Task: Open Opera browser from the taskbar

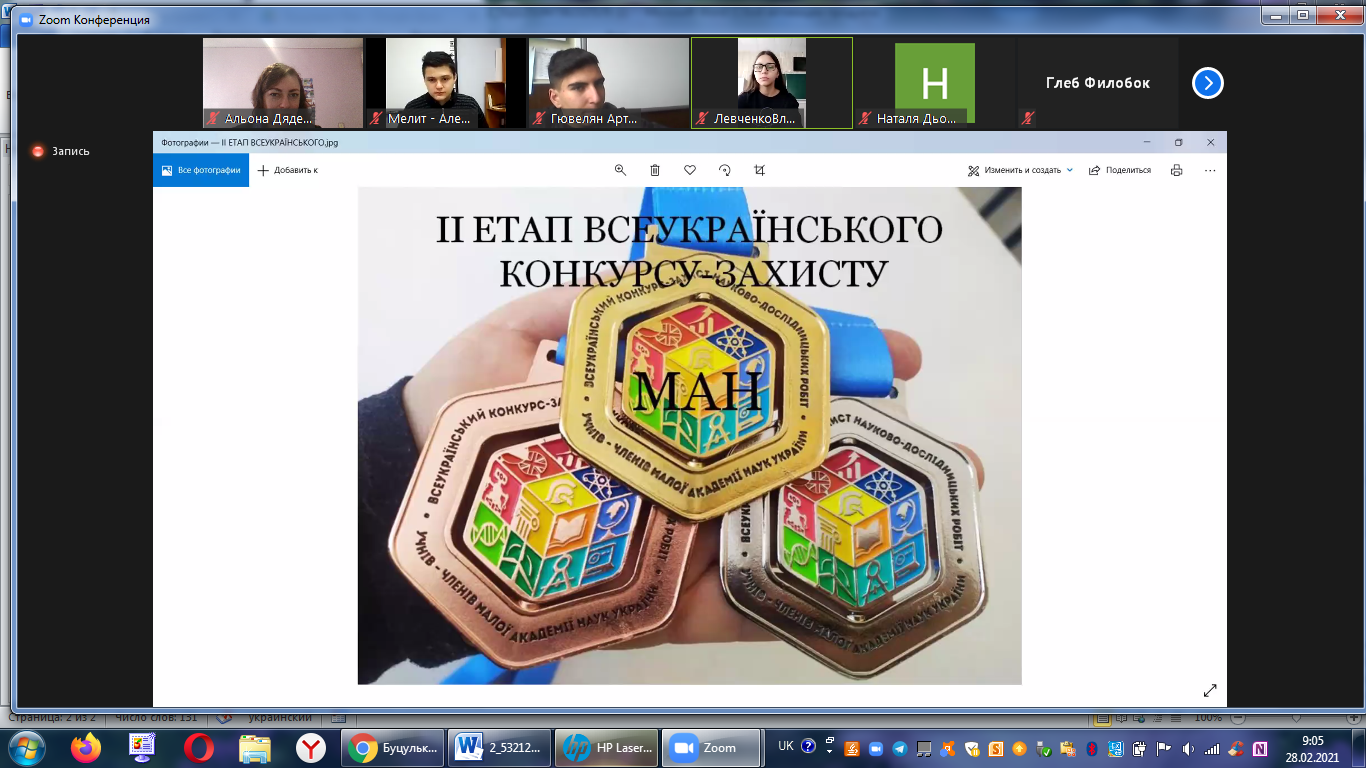Action: click(x=198, y=747)
